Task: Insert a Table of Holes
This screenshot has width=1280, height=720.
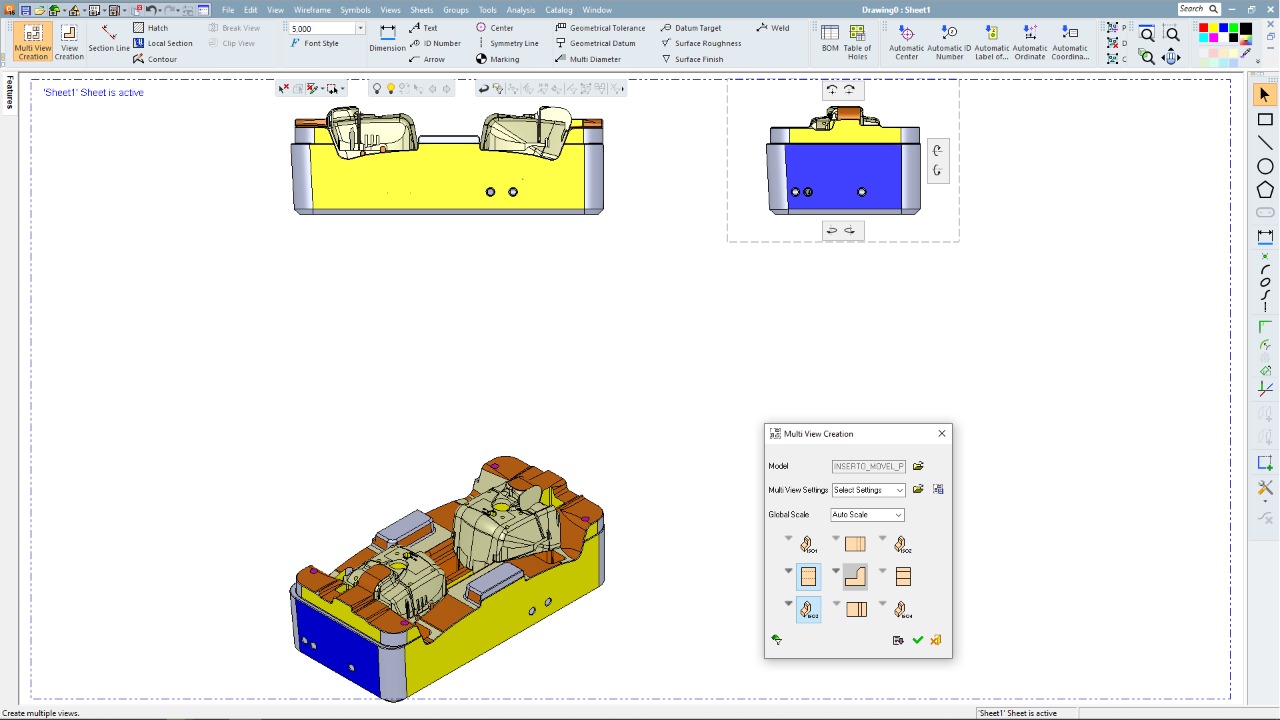Action: click(858, 40)
